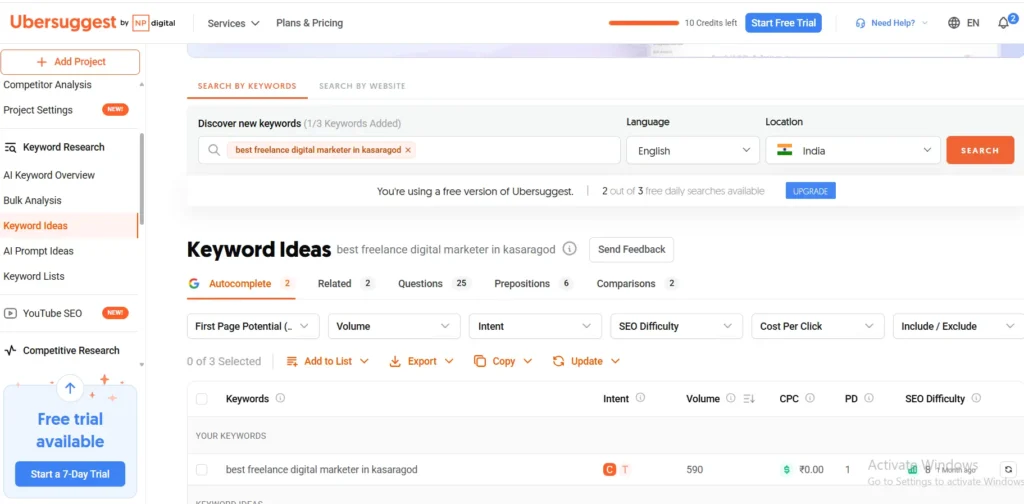Click the info icon beside Keyword Ideas title

570,249
